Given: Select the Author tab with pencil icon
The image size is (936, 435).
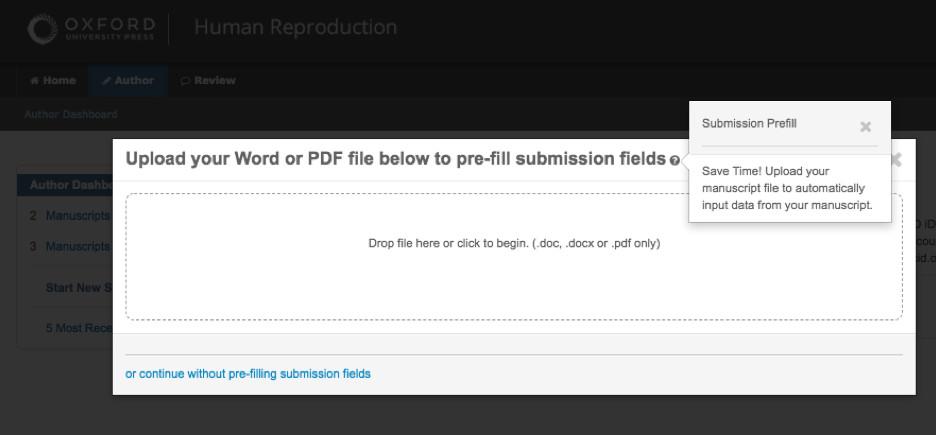Looking at the screenshot, I should click(x=128, y=81).
